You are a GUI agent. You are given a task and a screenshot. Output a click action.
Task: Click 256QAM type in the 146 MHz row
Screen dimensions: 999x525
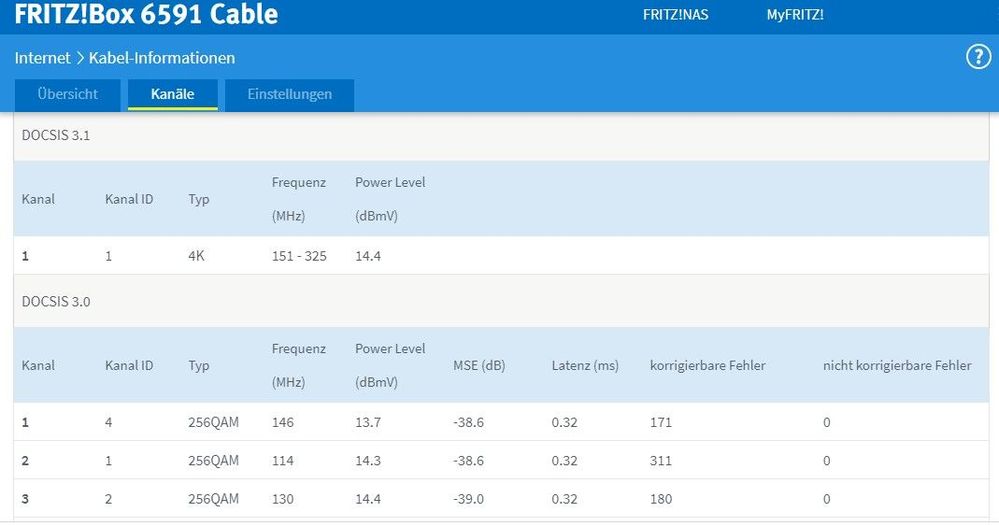(213, 422)
